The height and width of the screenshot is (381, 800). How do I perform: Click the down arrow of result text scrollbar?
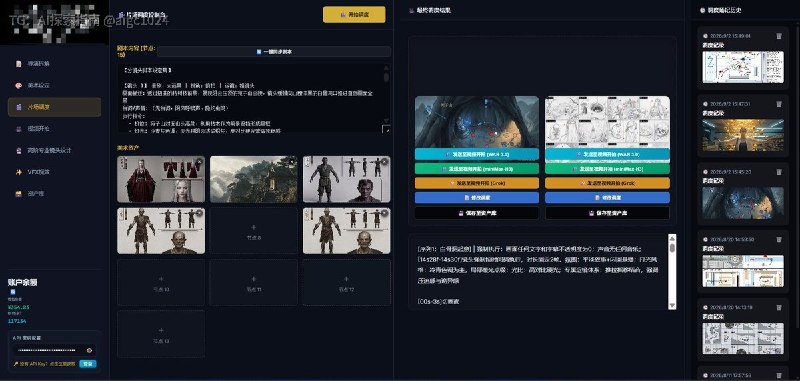(x=672, y=305)
